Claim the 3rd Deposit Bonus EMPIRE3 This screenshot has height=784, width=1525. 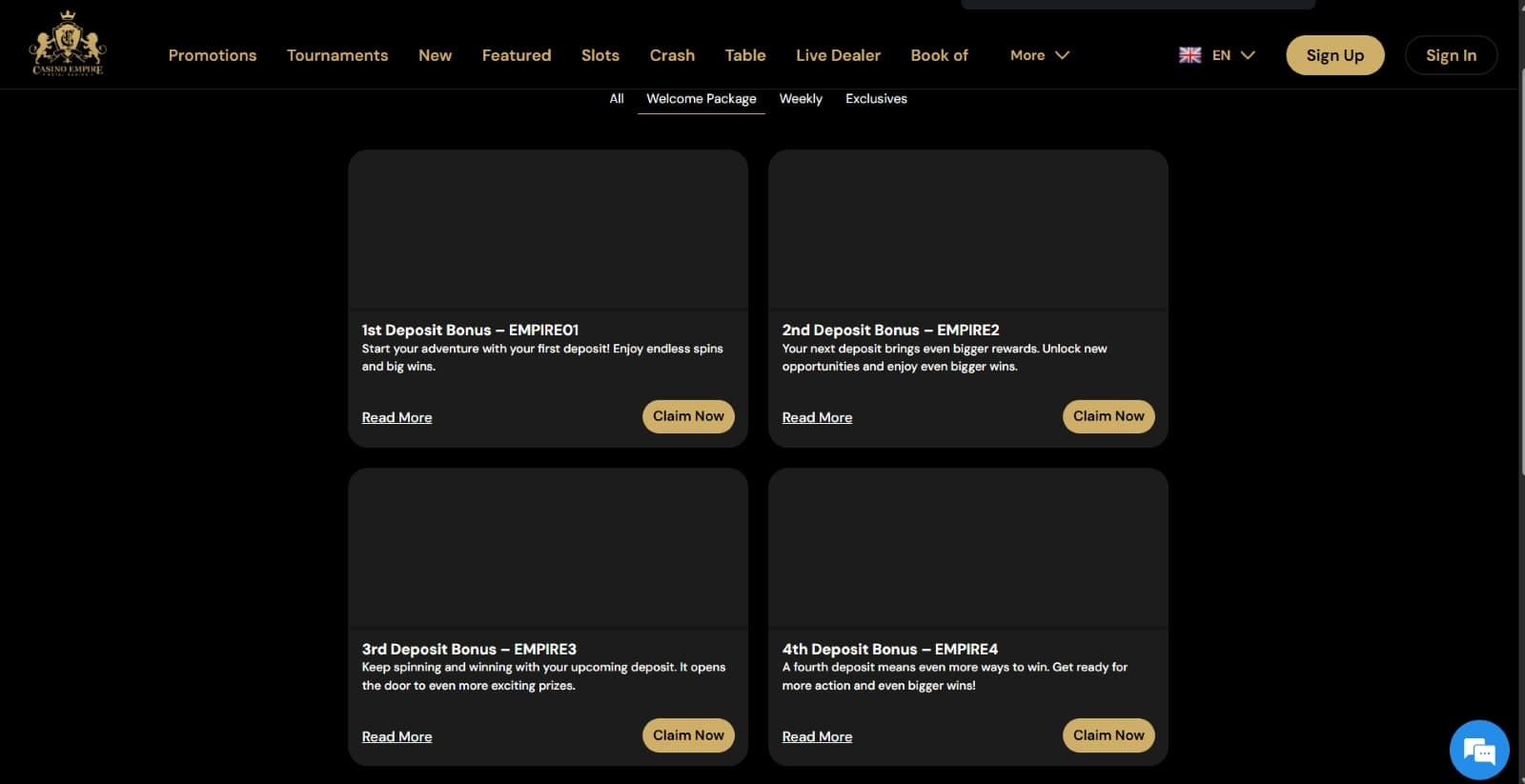point(688,735)
